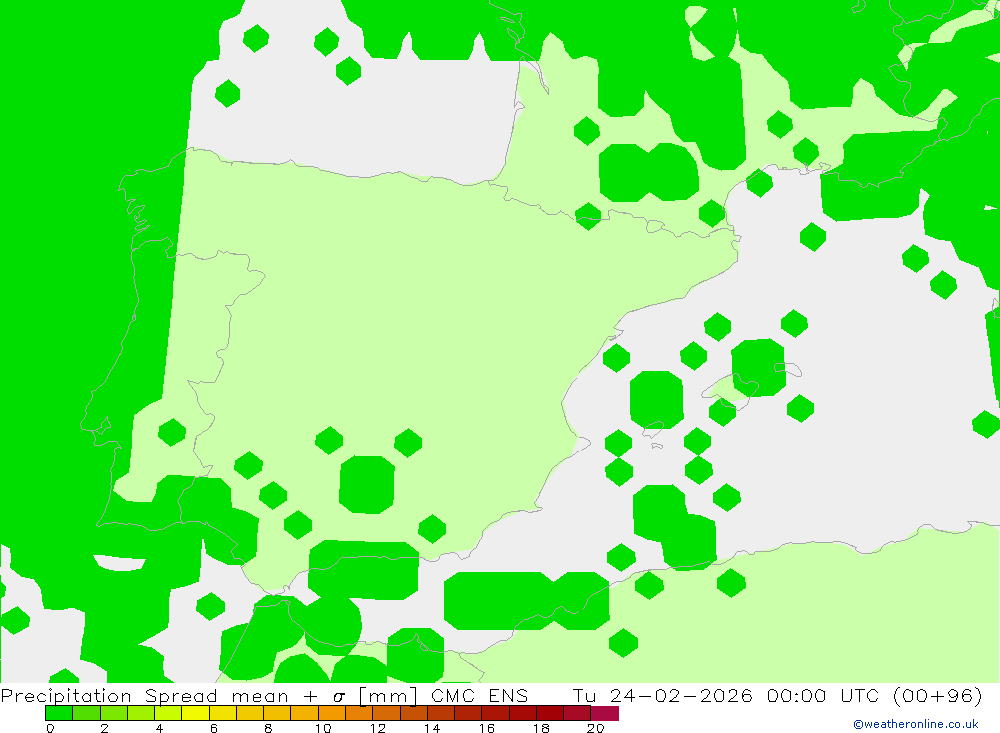Click the date 'Tu 24-02-2026' text
The height and width of the screenshot is (733, 1000).
[663, 695]
